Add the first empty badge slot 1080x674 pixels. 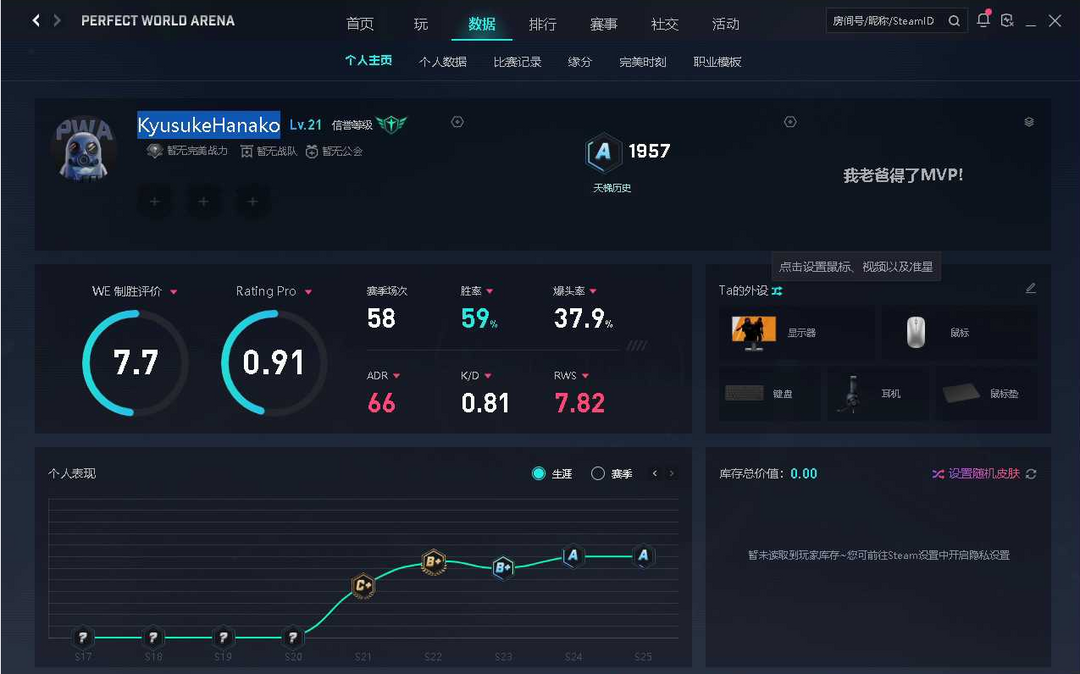155,202
